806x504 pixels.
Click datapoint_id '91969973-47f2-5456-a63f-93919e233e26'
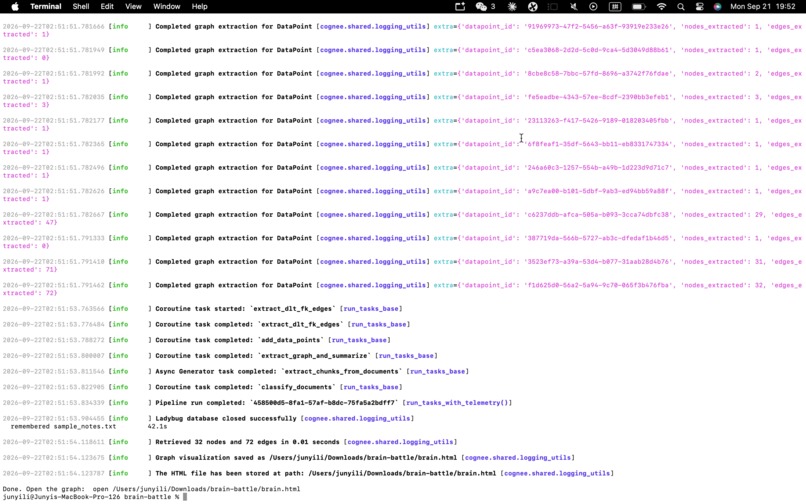[x=597, y=26]
